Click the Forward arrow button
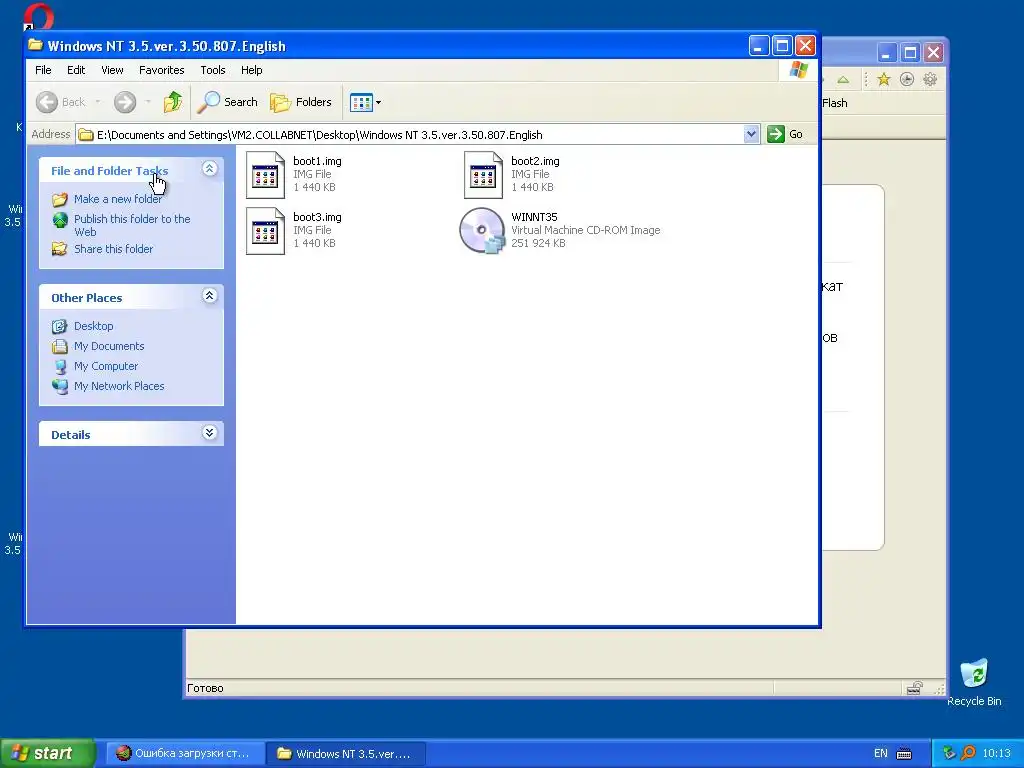The height and width of the screenshot is (768, 1024). point(125,102)
